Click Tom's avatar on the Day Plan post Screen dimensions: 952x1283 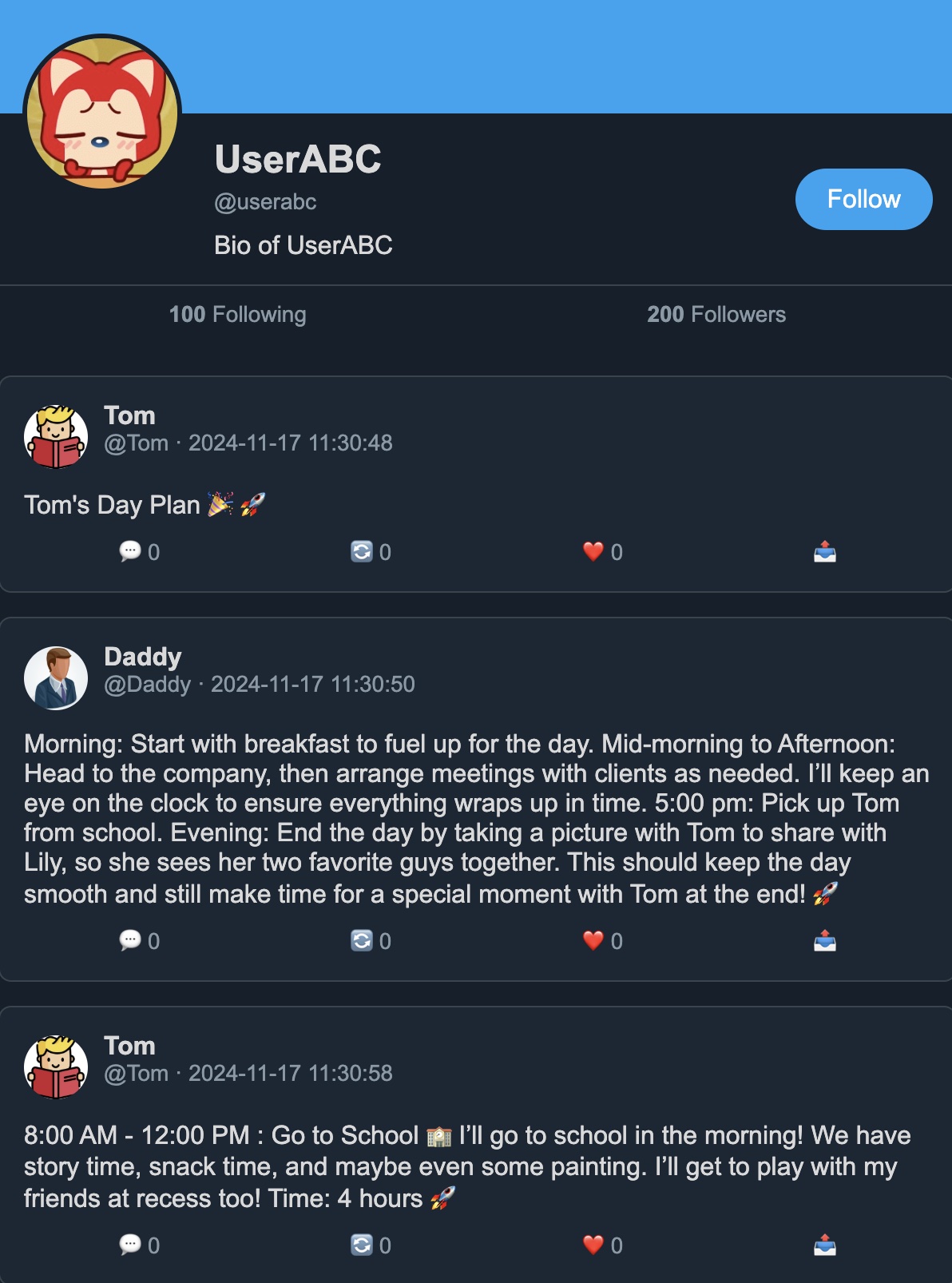point(56,436)
